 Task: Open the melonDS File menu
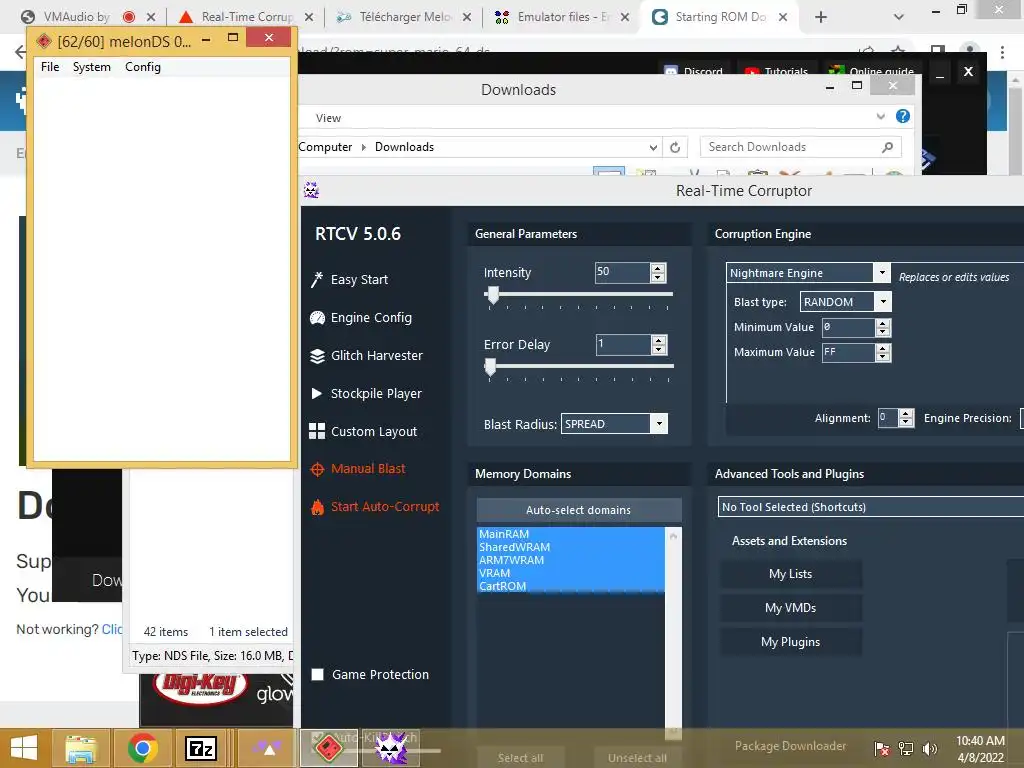click(50, 67)
